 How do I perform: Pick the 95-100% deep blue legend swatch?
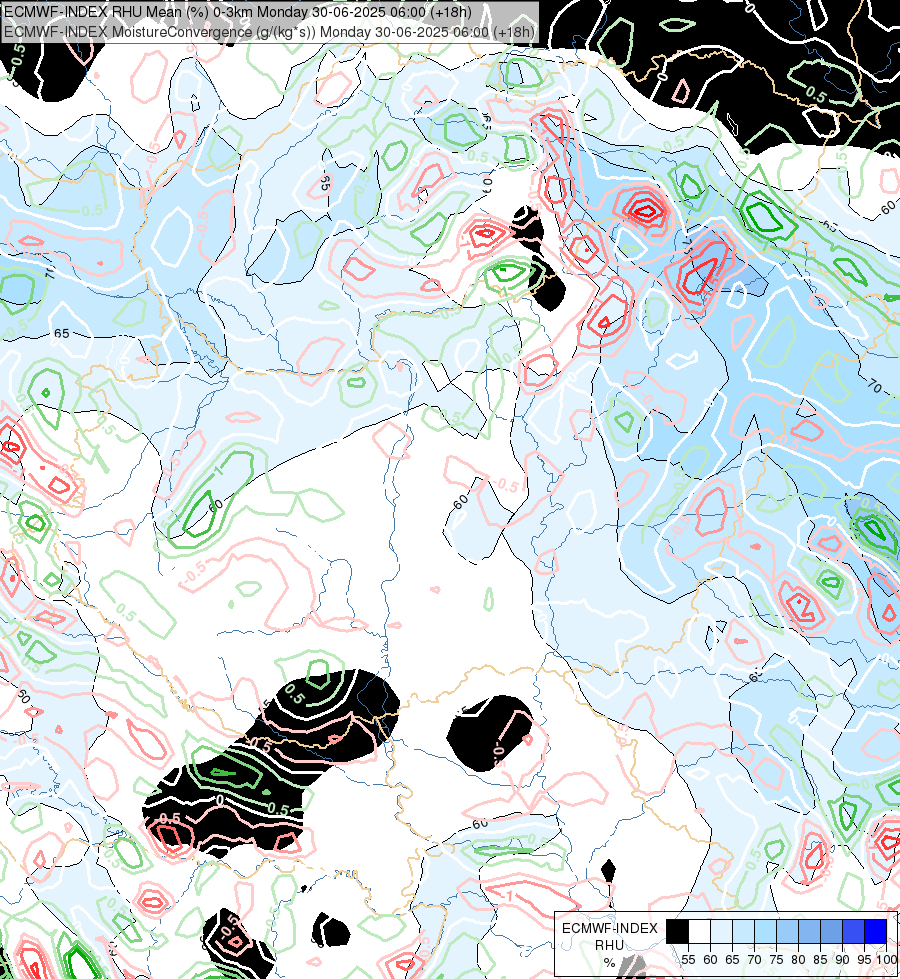tap(876, 931)
